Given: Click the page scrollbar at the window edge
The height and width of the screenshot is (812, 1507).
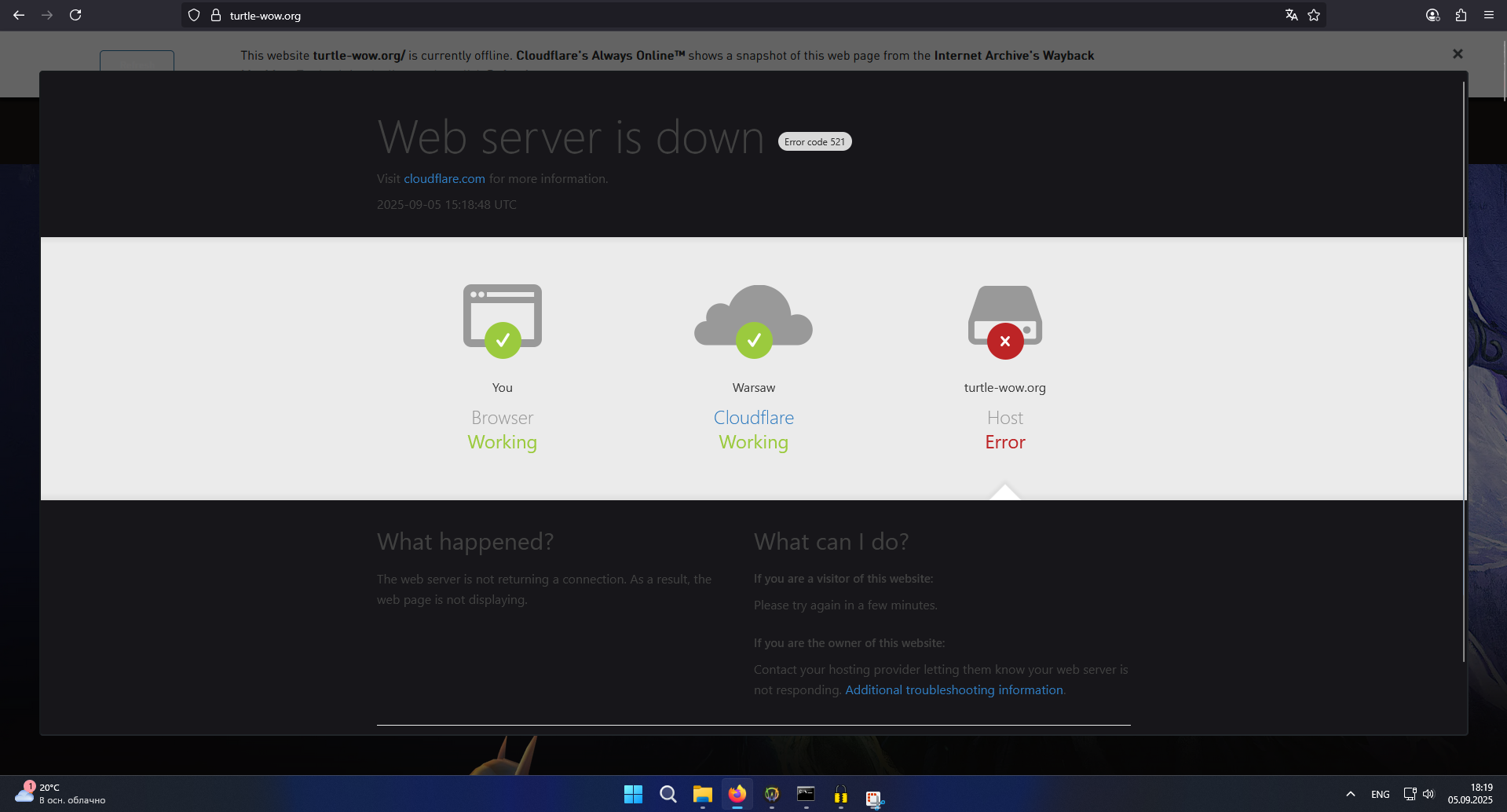Looking at the screenshot, I should pyautogui.click(x=1504, y=71).
